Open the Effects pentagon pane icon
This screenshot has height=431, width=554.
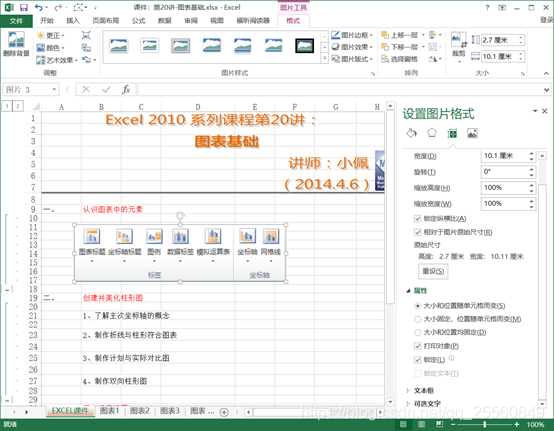pos(432,133)
